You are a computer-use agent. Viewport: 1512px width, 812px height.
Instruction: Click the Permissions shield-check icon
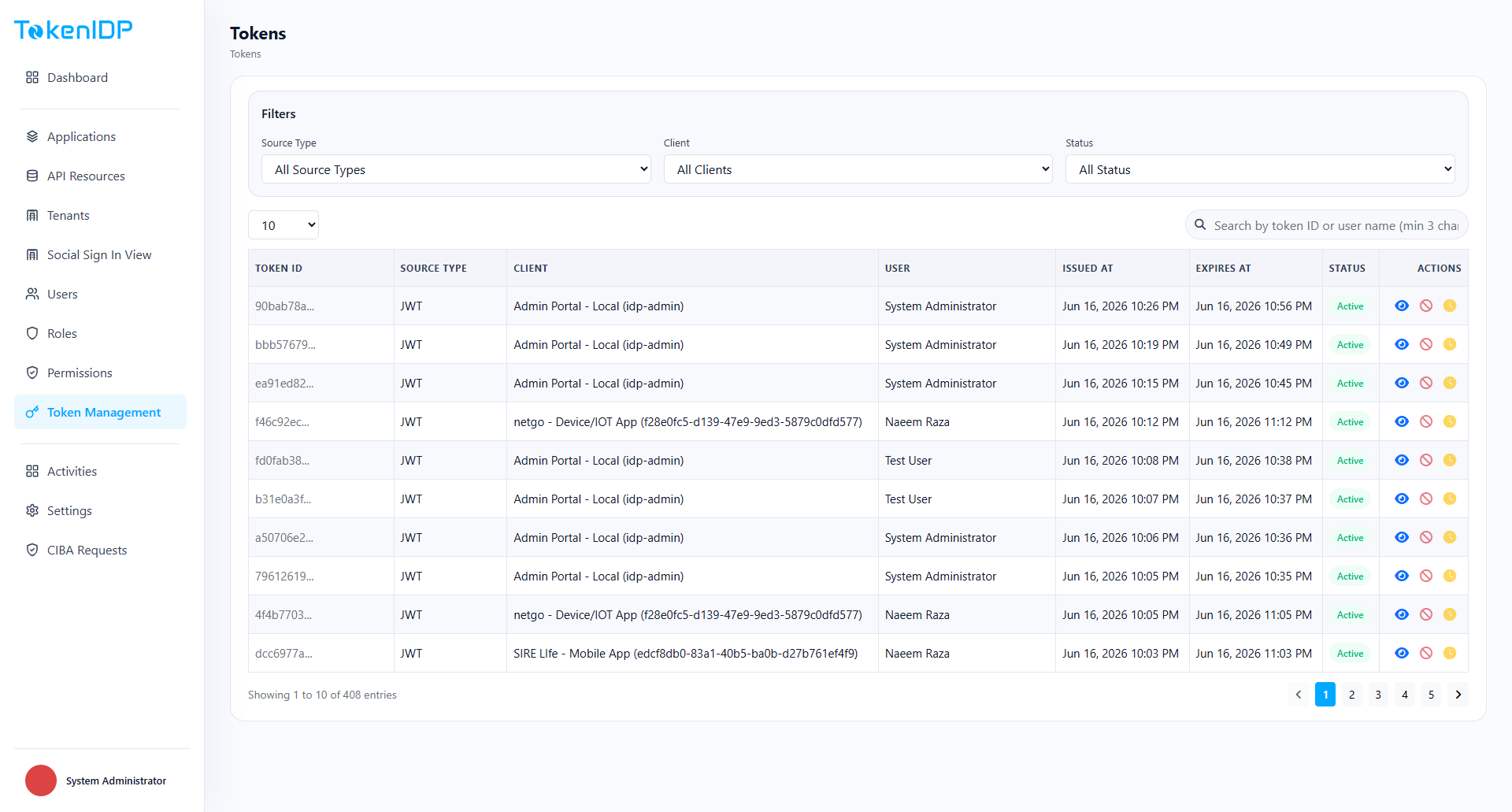point(32,373)
